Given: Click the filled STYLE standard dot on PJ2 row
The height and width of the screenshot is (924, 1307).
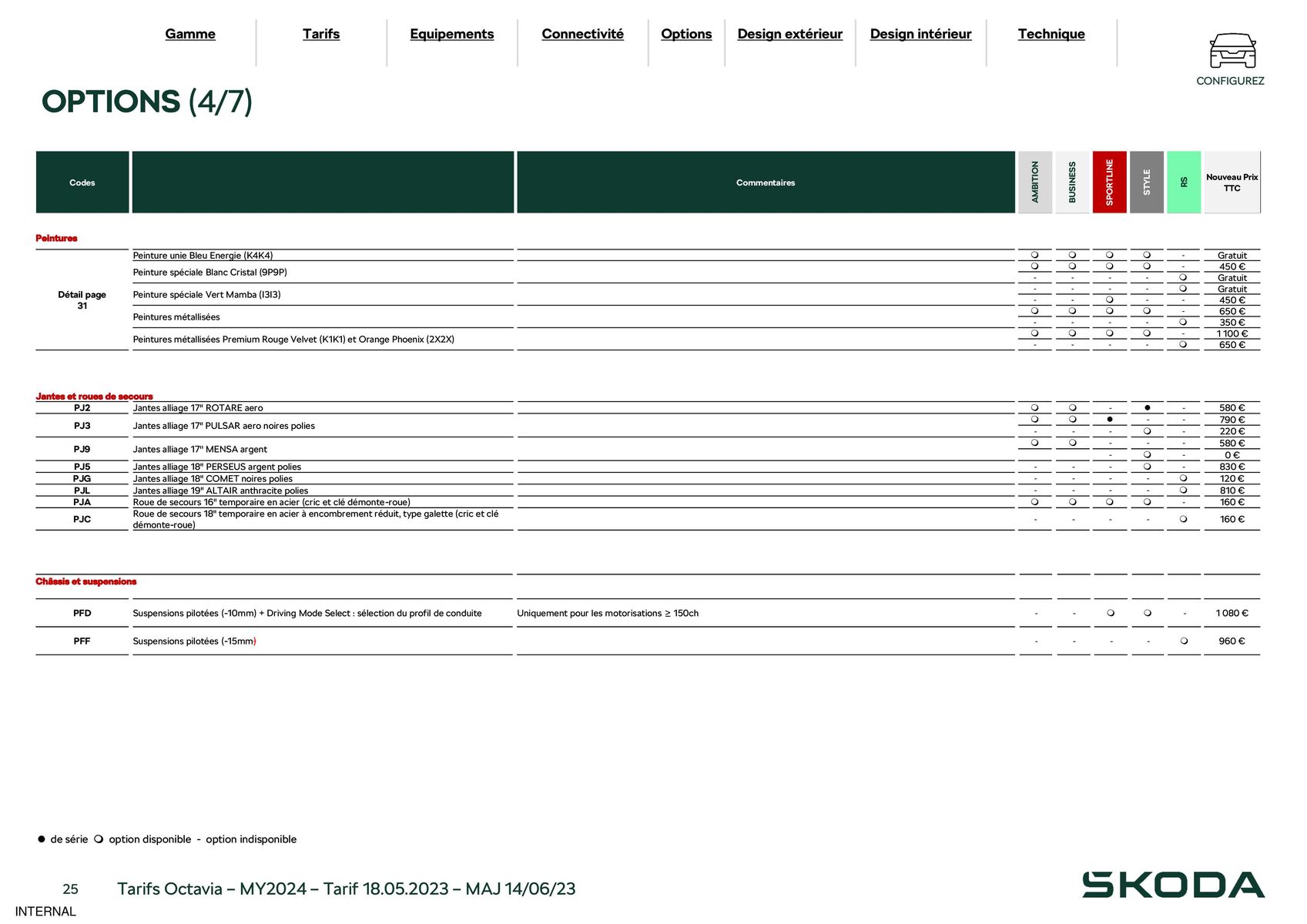Looking at the screenshot, I should [1148, 407].
